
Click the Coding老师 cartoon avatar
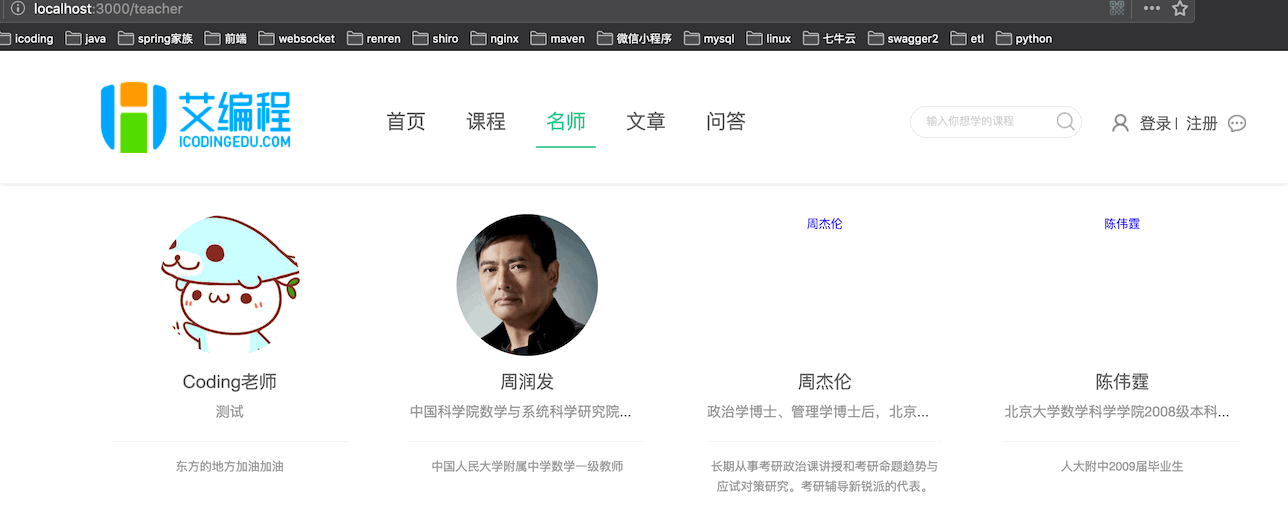(x=230, y=284)
